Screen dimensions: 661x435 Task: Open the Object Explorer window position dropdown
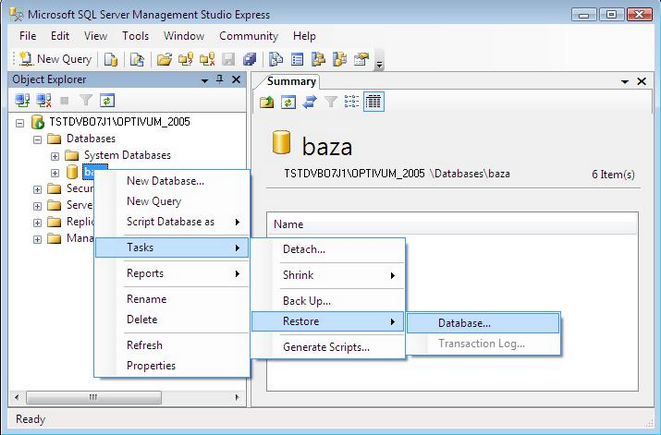click(x=205, y=80)
